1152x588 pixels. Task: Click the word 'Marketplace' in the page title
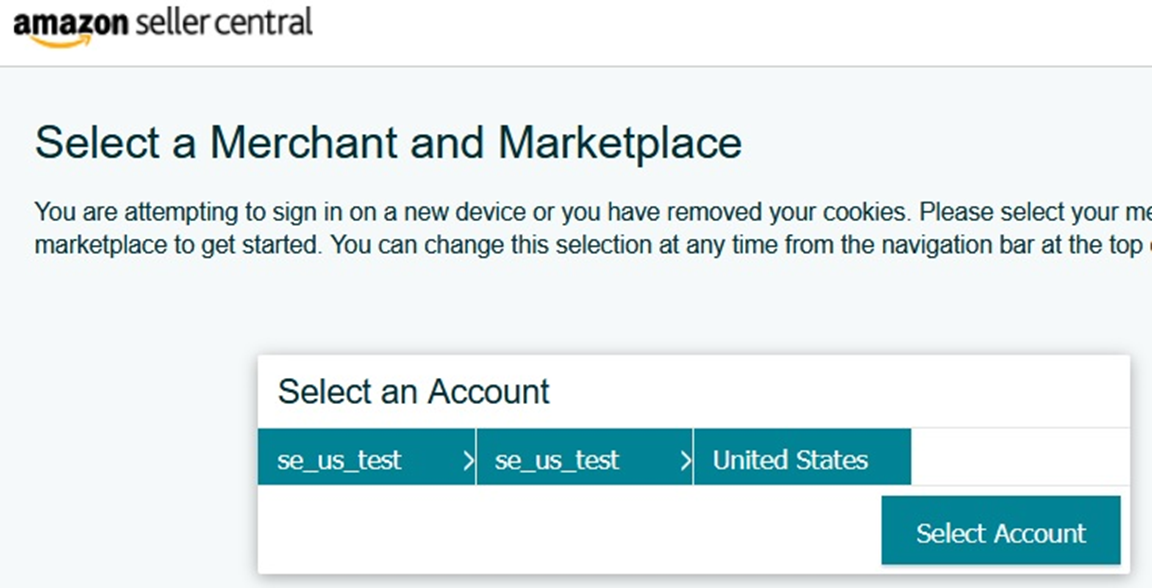pos(620,143)
